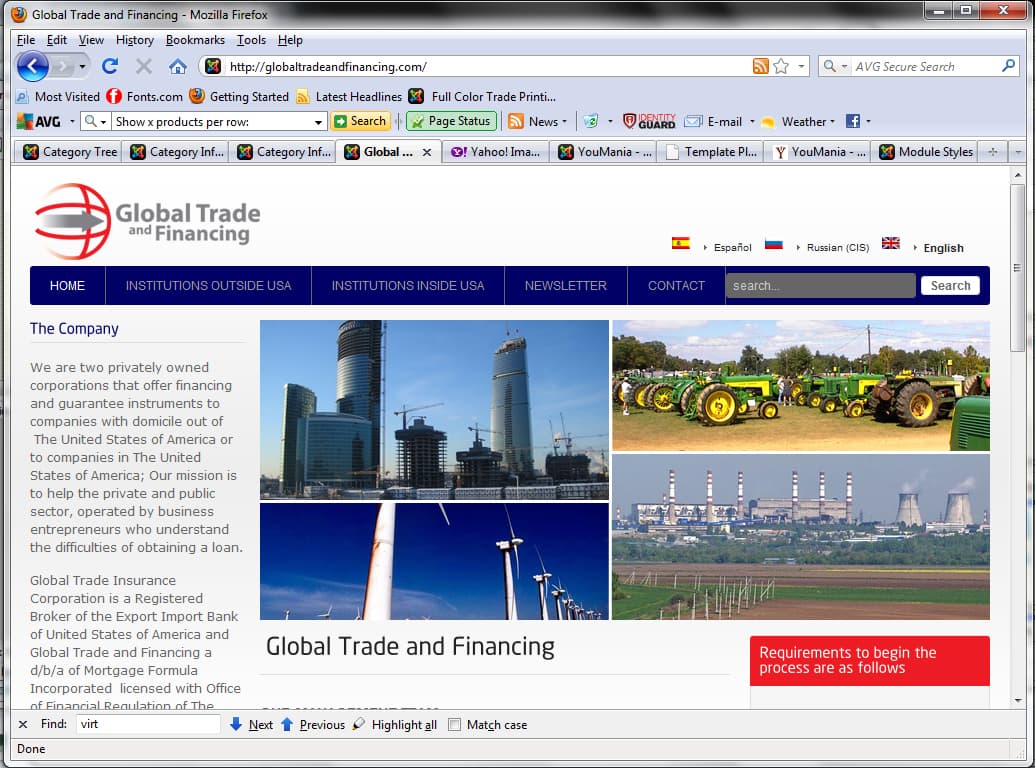The image size is (1035, 768).
Task: Switch to the Category Tree tab
Action: (68, 152)
